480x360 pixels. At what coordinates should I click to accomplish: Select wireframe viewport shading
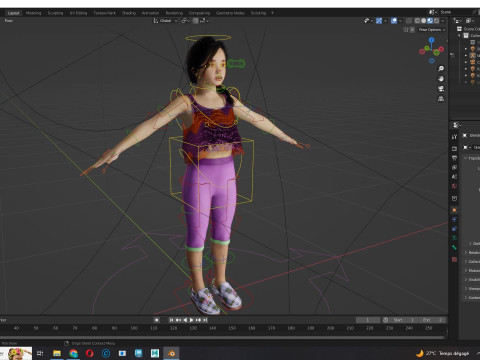417,21
